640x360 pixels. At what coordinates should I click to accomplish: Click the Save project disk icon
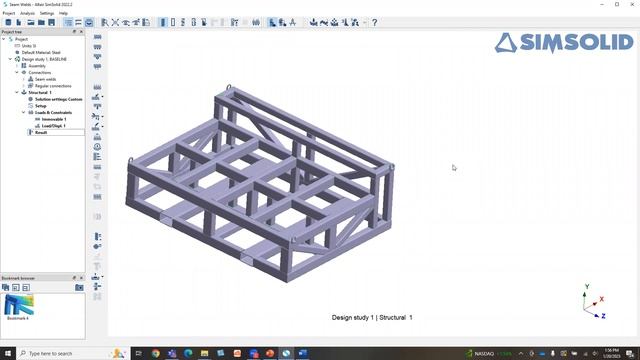pos(51,22)
